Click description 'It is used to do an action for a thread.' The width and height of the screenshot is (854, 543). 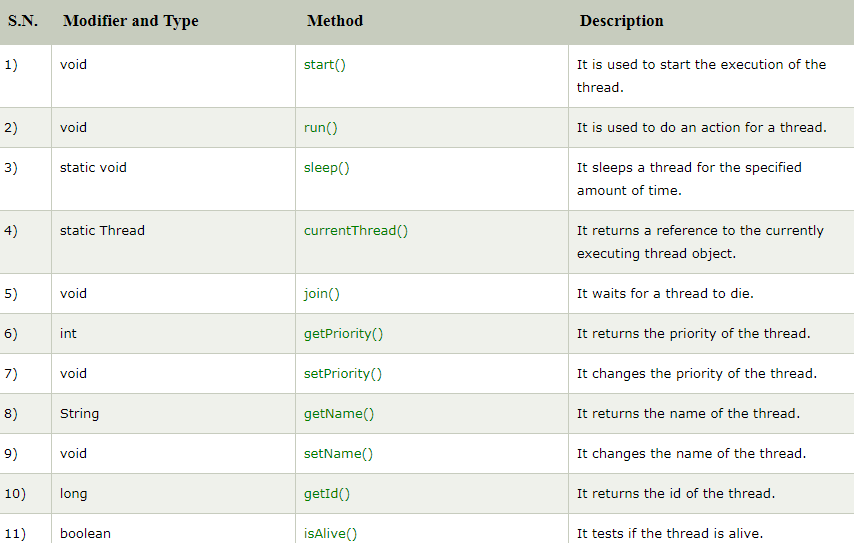pyautogui.click(x=702, y=128)
